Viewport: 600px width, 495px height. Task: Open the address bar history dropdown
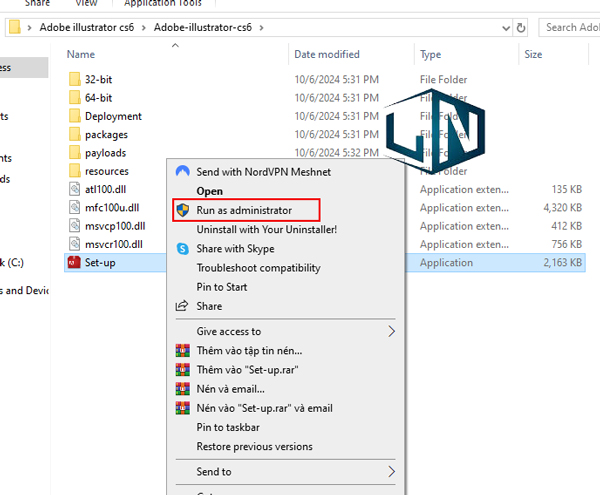(x=506, y=28)
